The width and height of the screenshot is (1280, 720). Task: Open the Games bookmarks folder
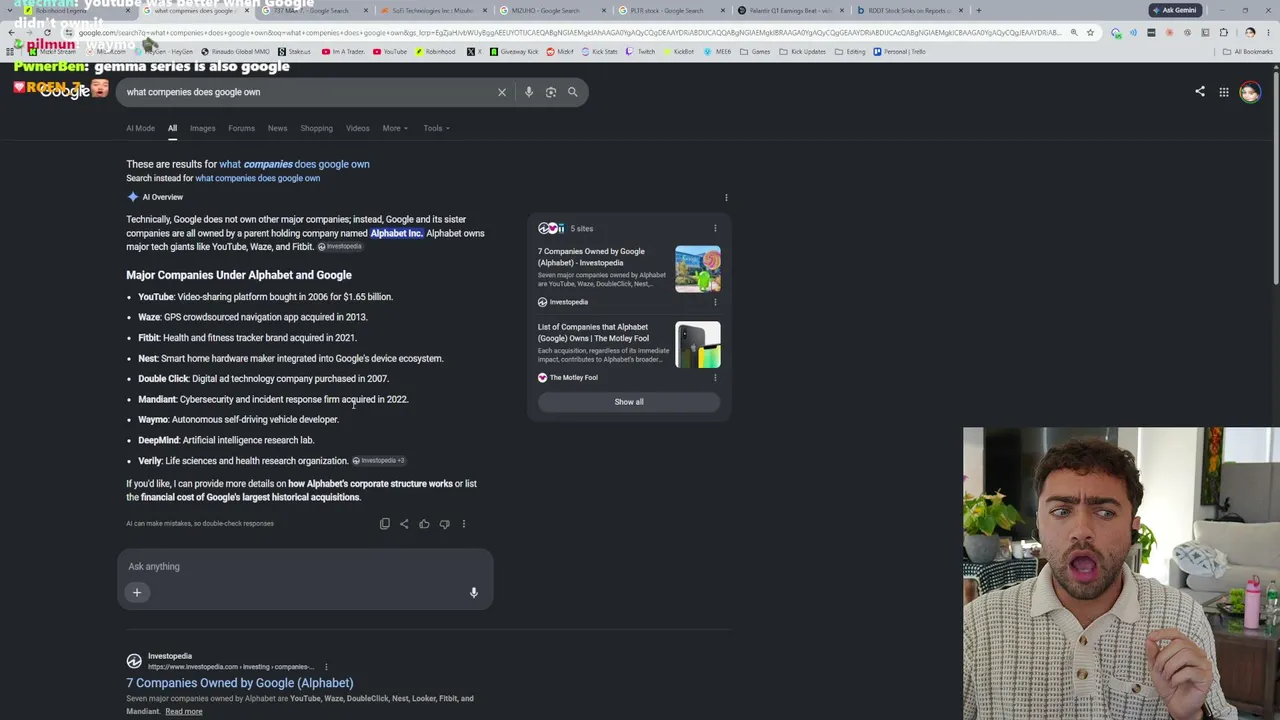tap(755, 52)
